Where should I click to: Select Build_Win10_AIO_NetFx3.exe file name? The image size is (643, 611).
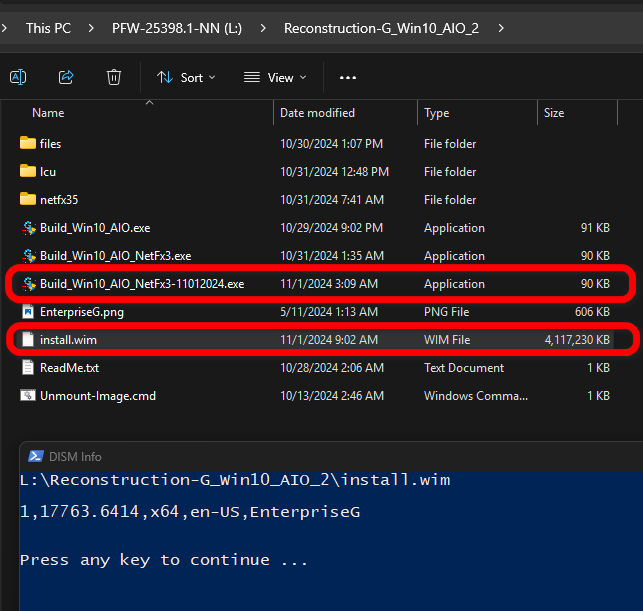pos(116,256)
